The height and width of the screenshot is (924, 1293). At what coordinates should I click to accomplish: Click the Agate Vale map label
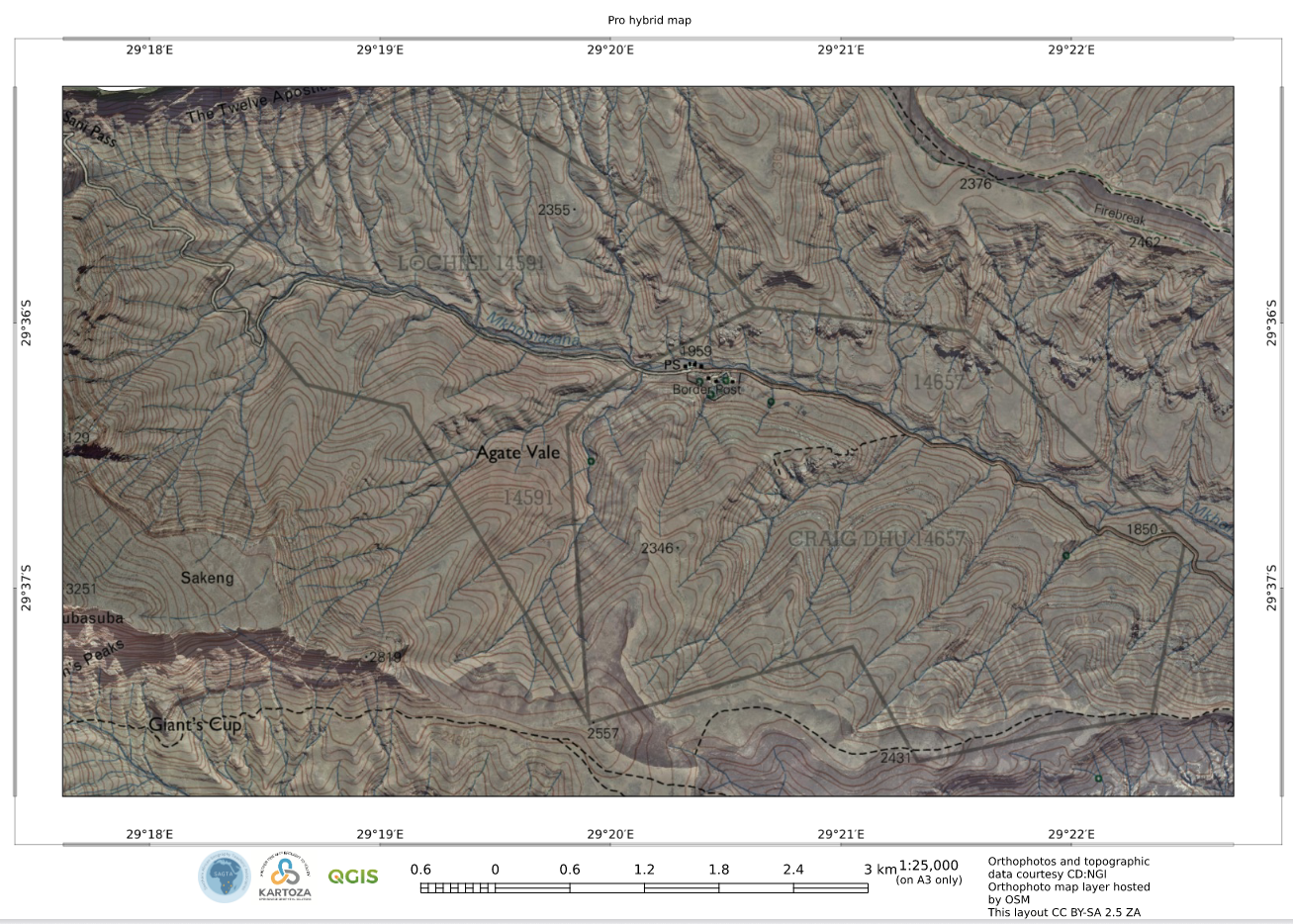(x=517, y=452)
